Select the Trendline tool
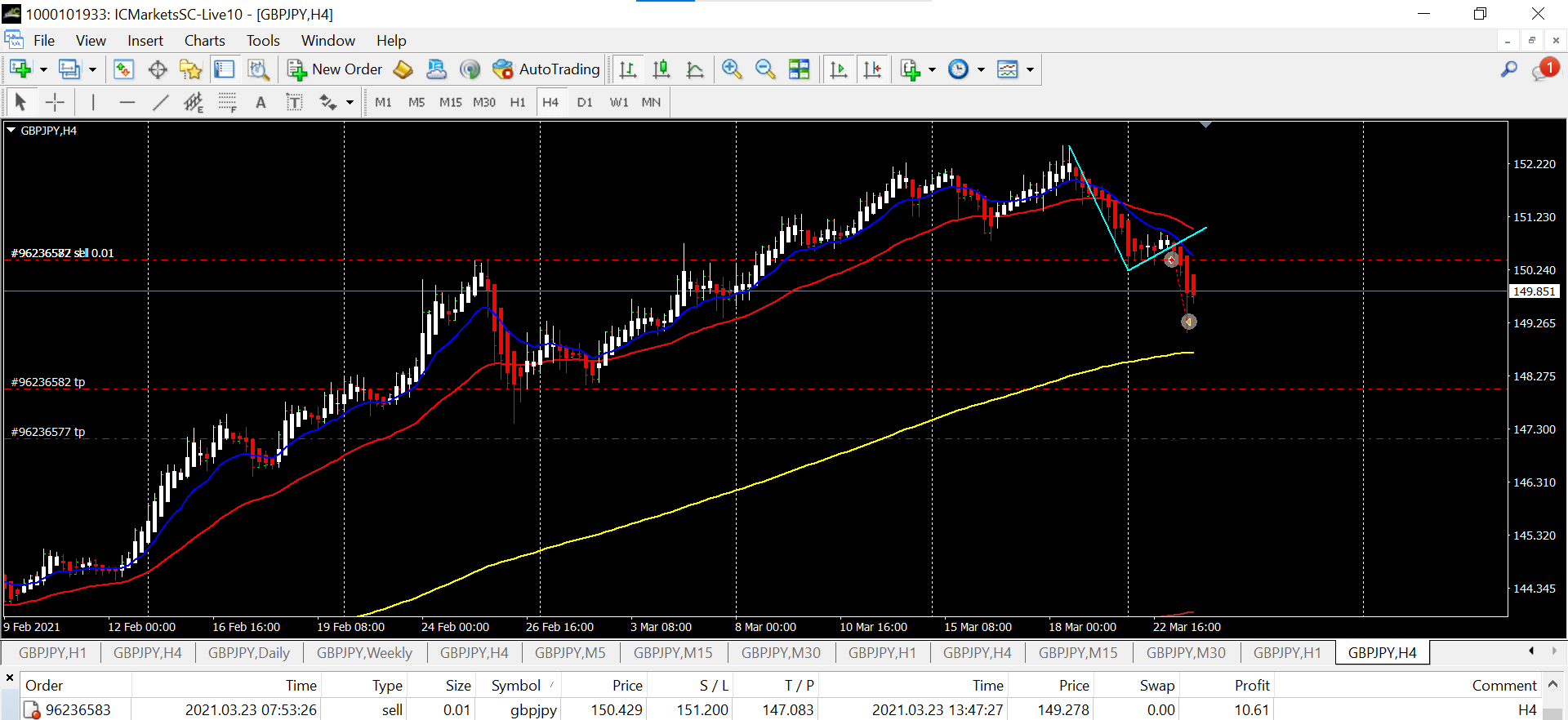This screenshot has height=720, width=1568. point(161,102)
